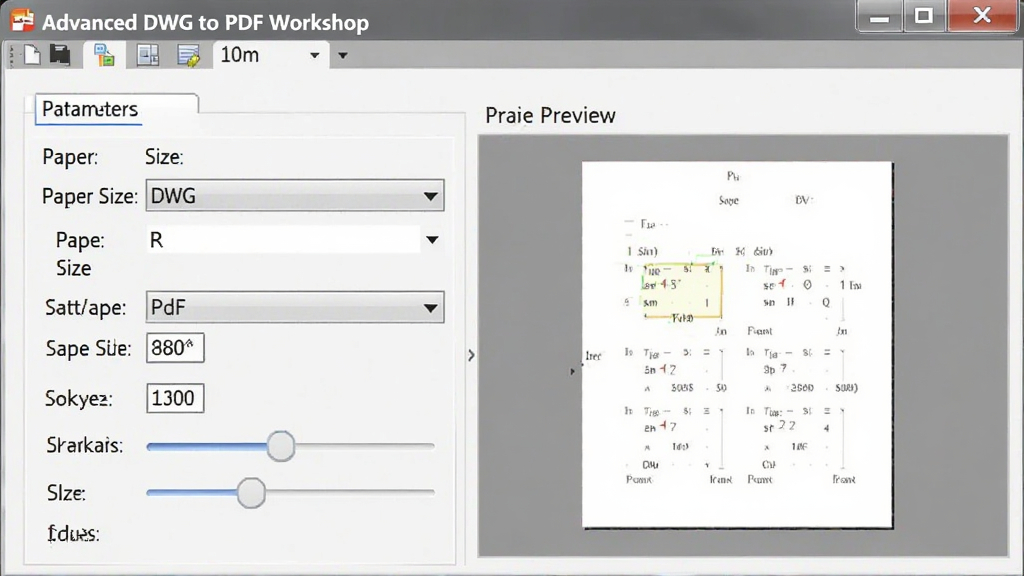This screenshot has width=1024, height=576.
Task: Click the application logo icon in title bar
Action: (x=22, y=21)
